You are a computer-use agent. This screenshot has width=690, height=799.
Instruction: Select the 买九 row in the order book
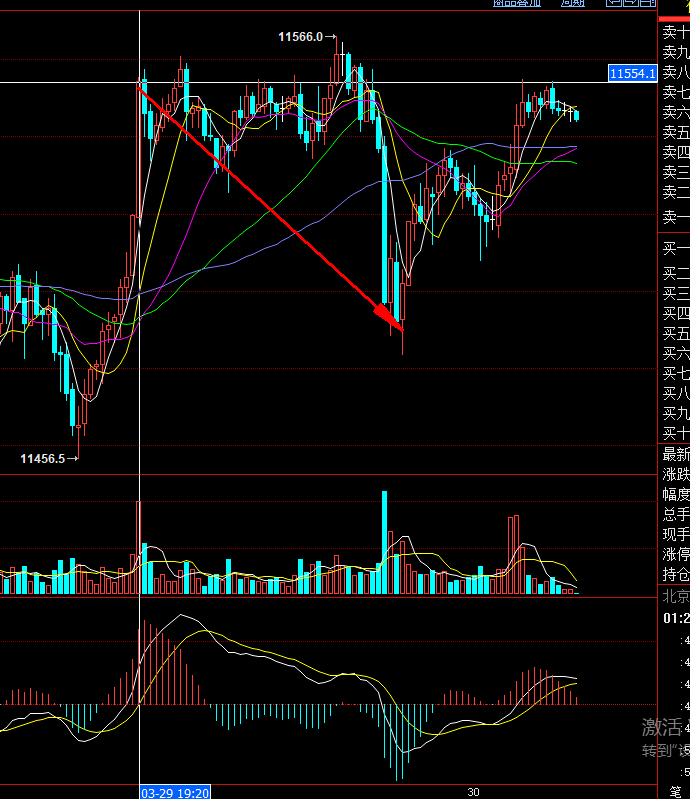676,413
